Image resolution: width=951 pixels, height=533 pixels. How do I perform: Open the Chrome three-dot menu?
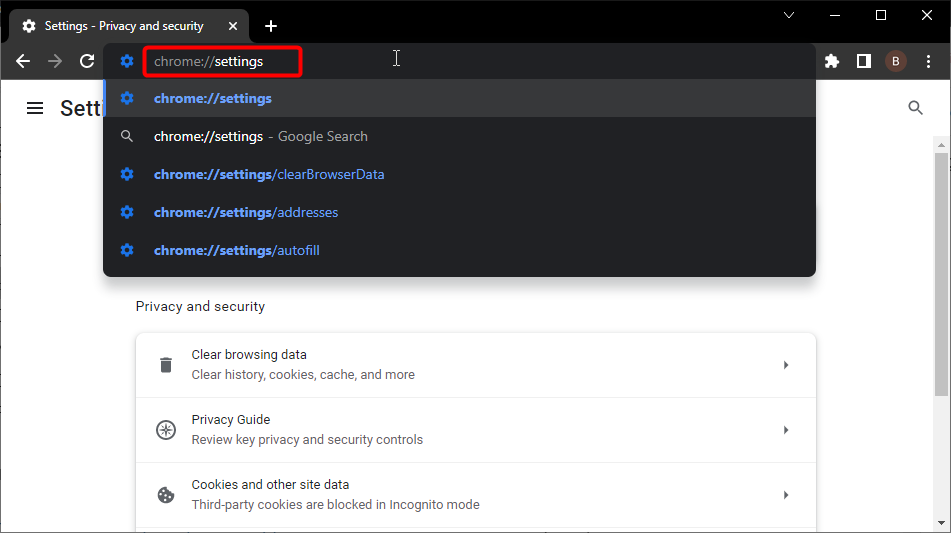coord(928,61)
